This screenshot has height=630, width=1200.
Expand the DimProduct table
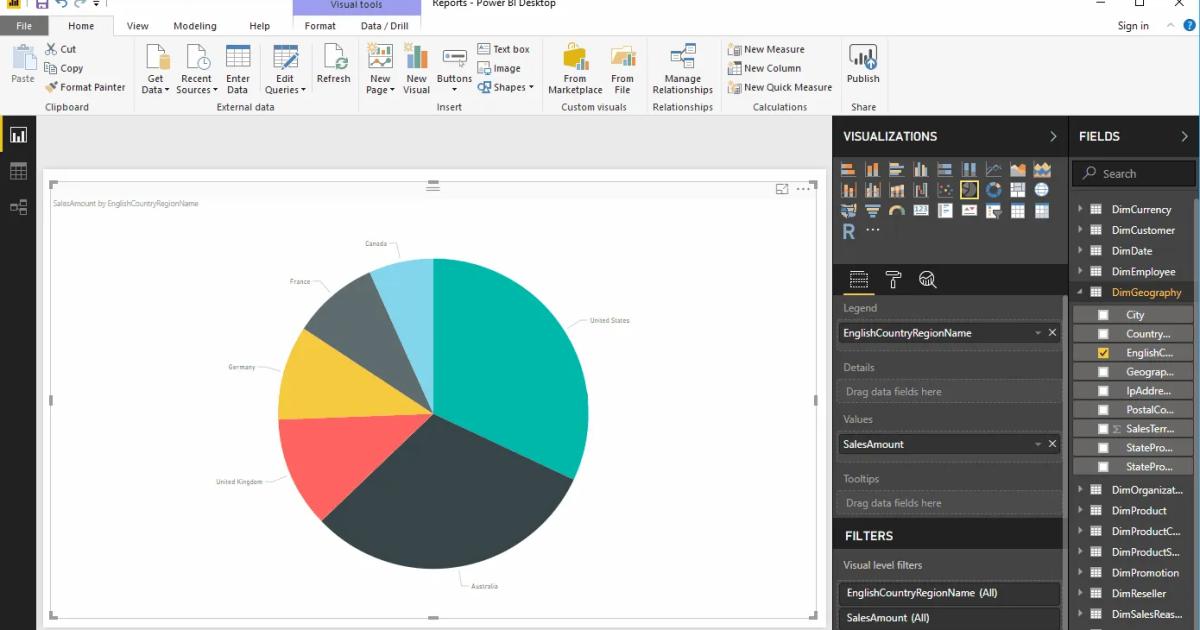[x=1078, y=510]
